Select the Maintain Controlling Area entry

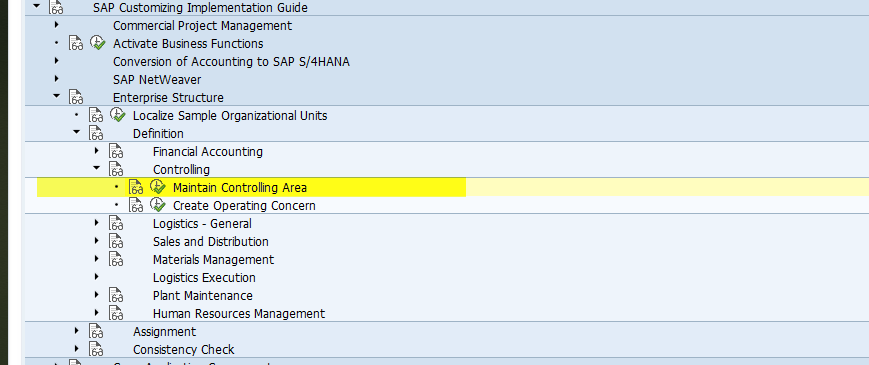point(239,188)
